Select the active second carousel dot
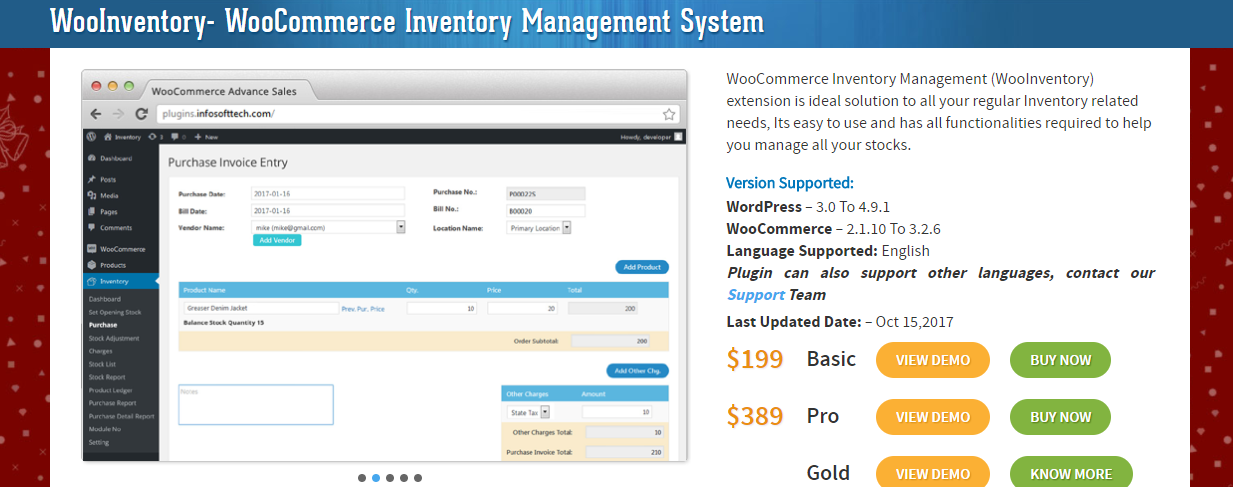The width and height of the screenshot is (1233, 487). [x=376, y=478]
